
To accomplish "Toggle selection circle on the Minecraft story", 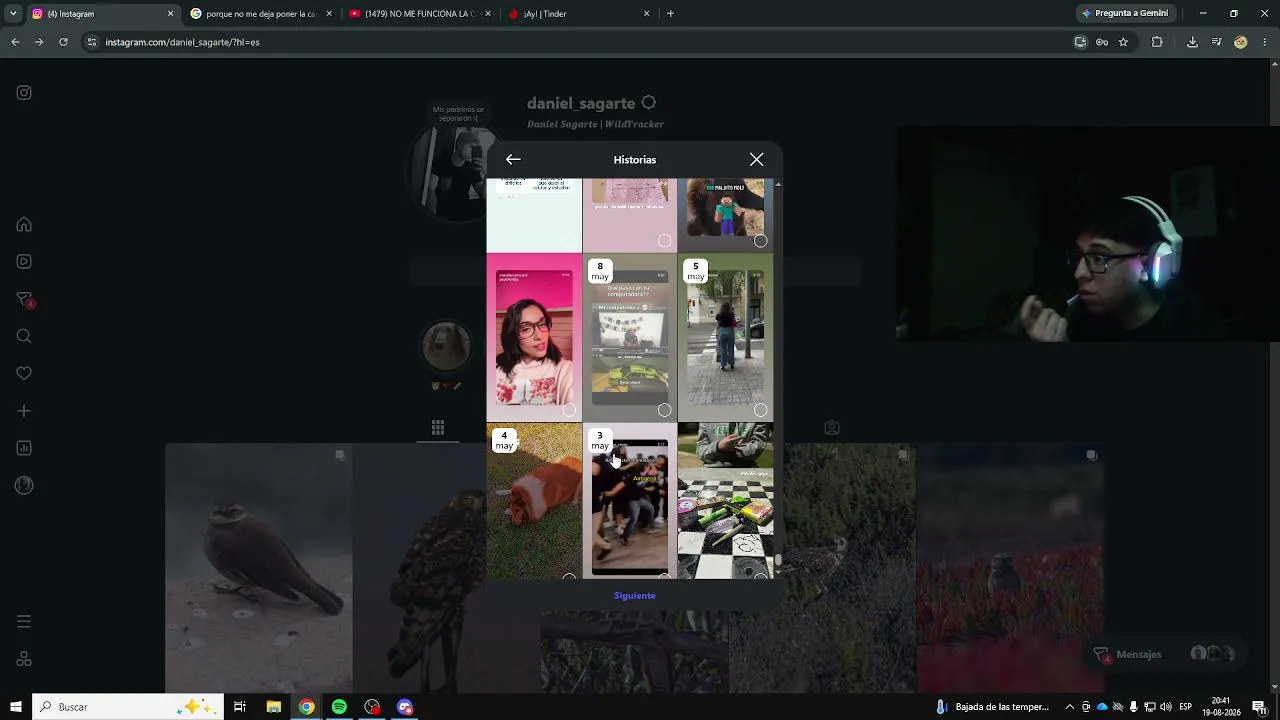I will pos(760,241).
